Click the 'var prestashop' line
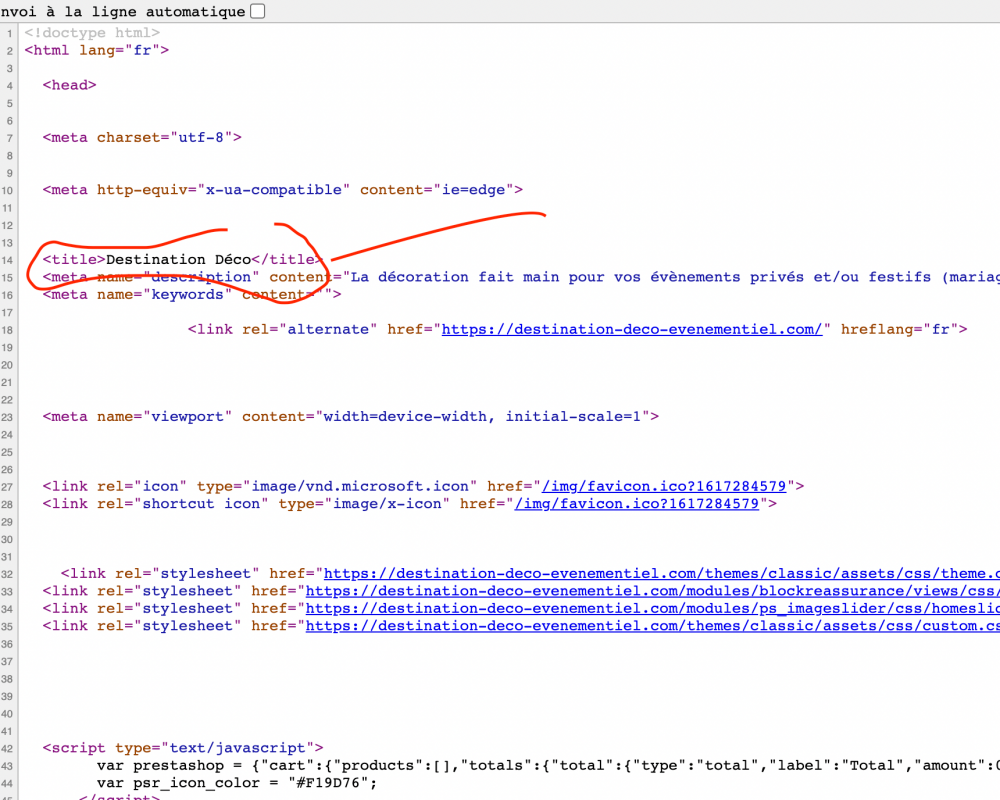The width and height of the screenshot is (1000, 800). (548, 766)
